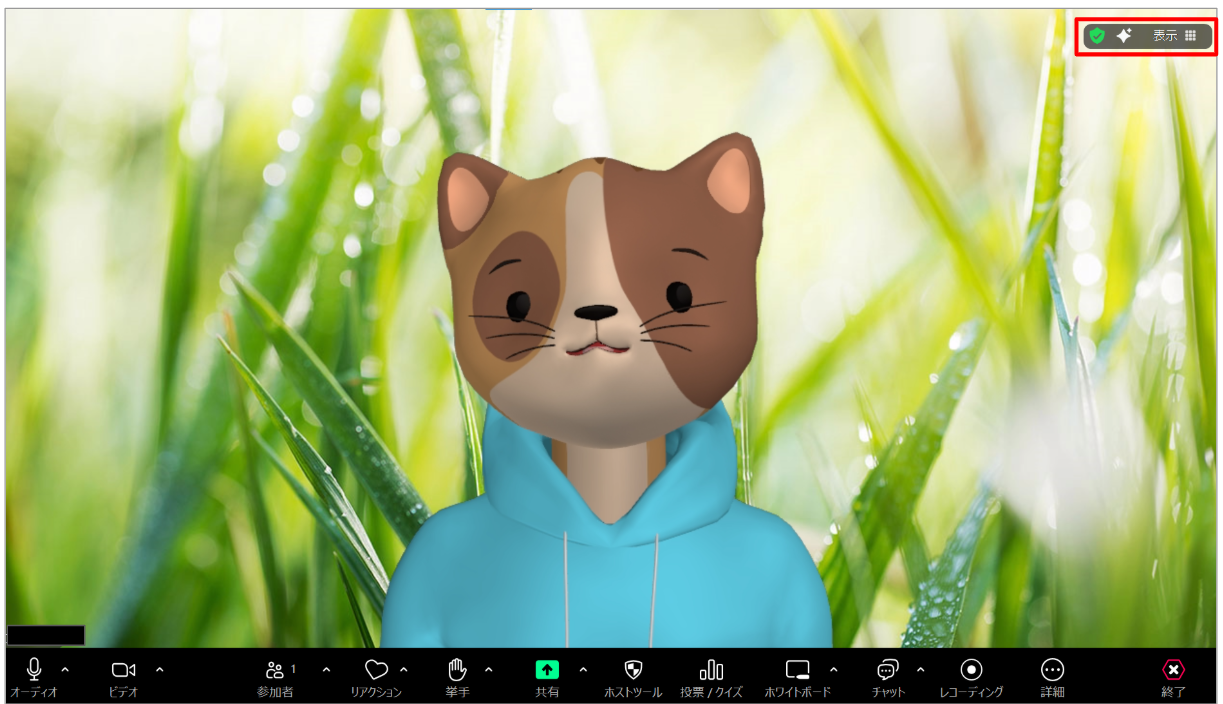Click the green security shield icon

pos(1097,36)
